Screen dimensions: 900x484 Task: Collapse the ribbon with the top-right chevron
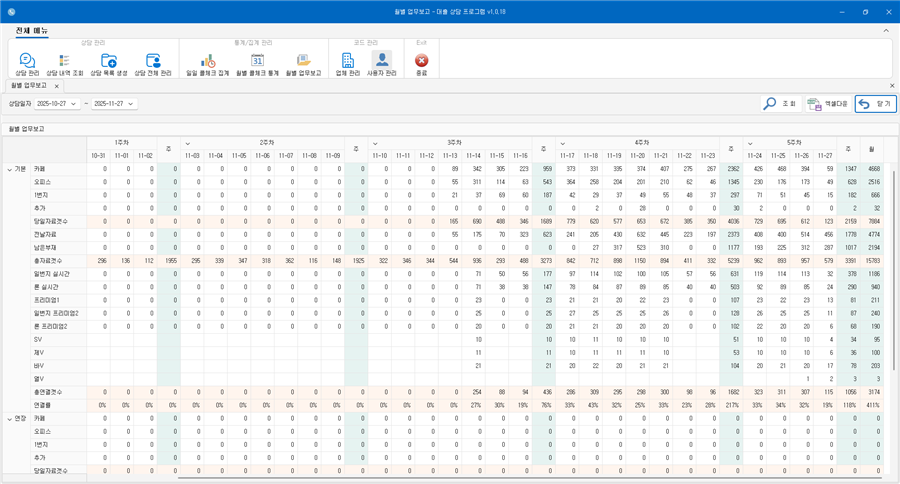click(x=886, y=30)
